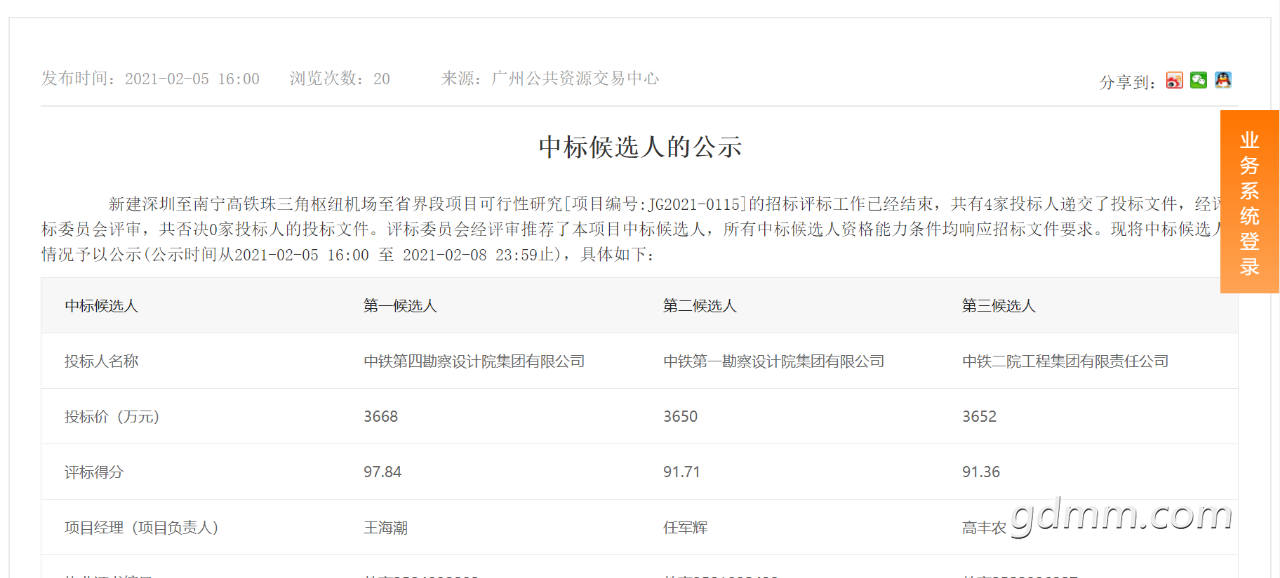Click the project manager name 高丰农
Viewport: 1280px width, 578px height.
click(x=984, y=528)
